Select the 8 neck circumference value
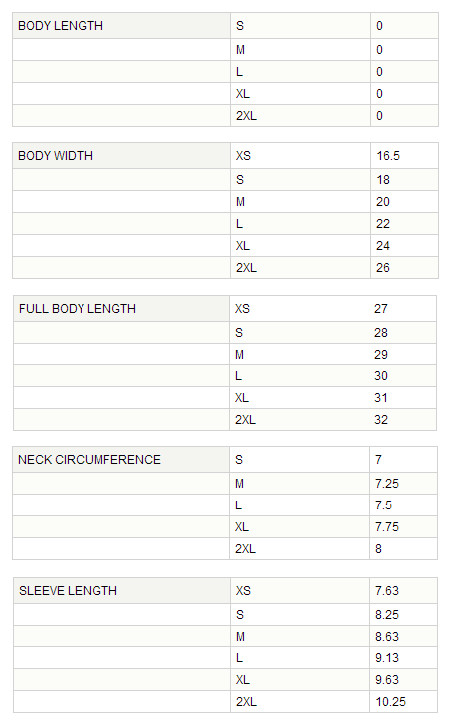Image resolution: width=451 pixels, height=725 pixels. (378, 549)
